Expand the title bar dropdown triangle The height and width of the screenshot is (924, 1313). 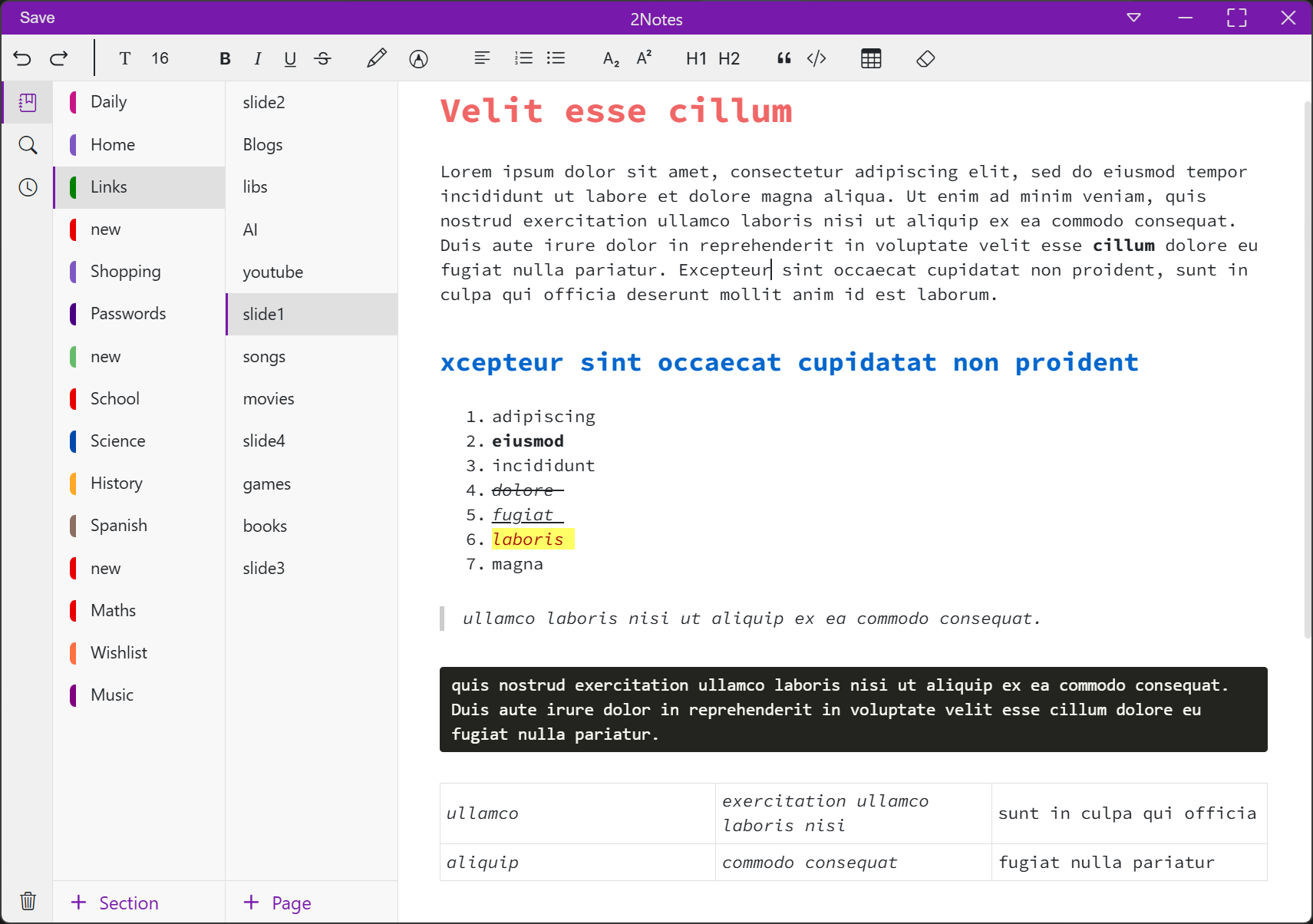point(1133,18)
